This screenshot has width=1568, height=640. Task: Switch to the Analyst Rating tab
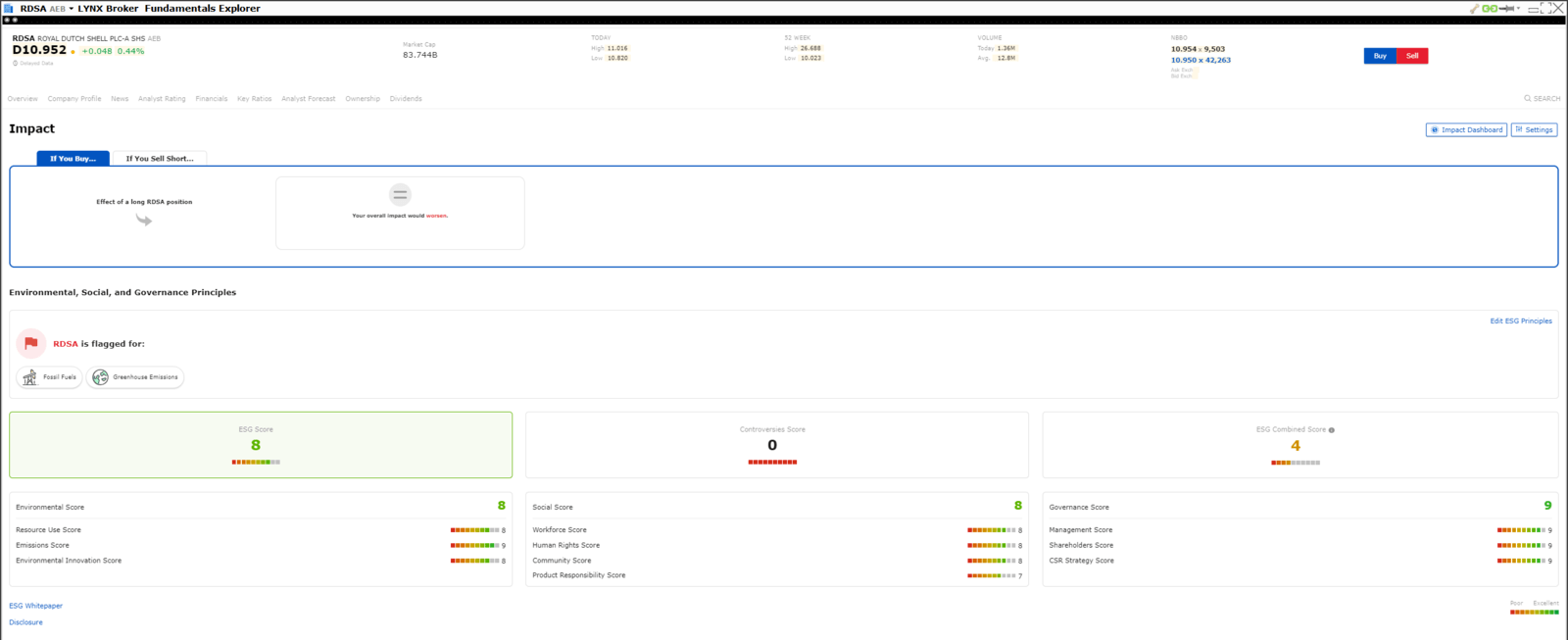(x=162, y=98)
